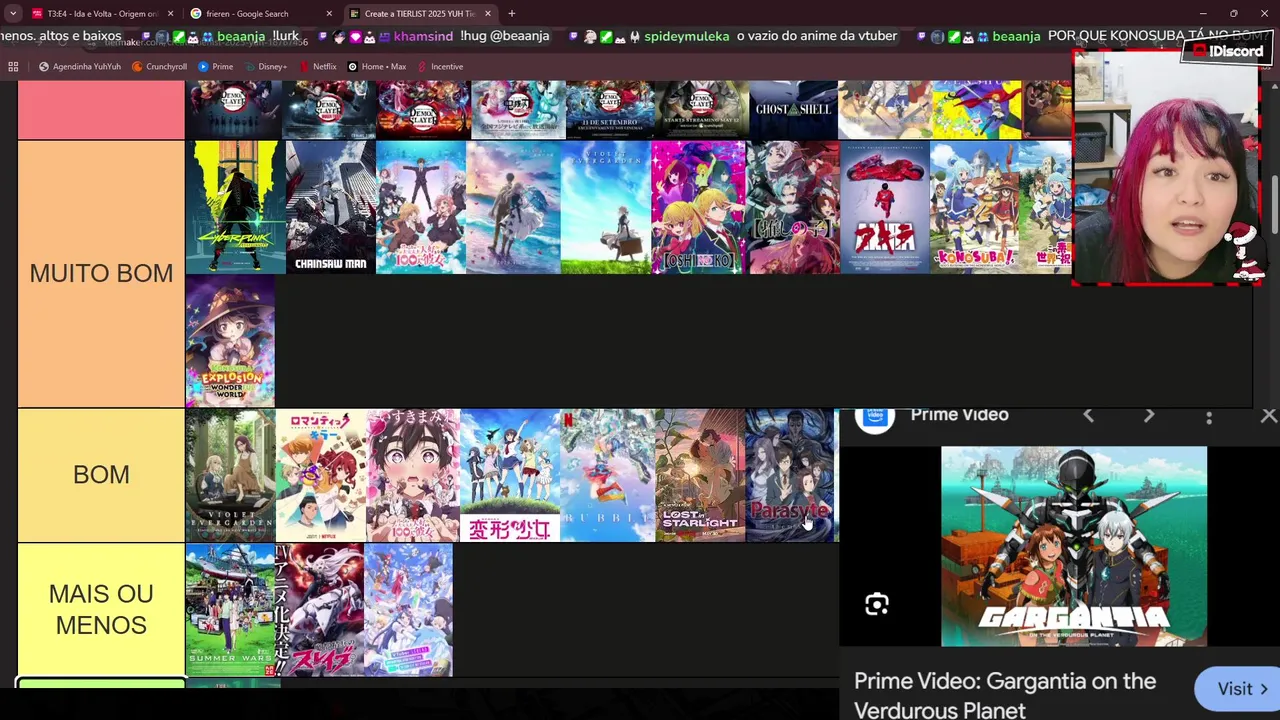Screen dimensions: 1280x720
Task: Click the Prime Video source name
Action: [x=959, y=414]
